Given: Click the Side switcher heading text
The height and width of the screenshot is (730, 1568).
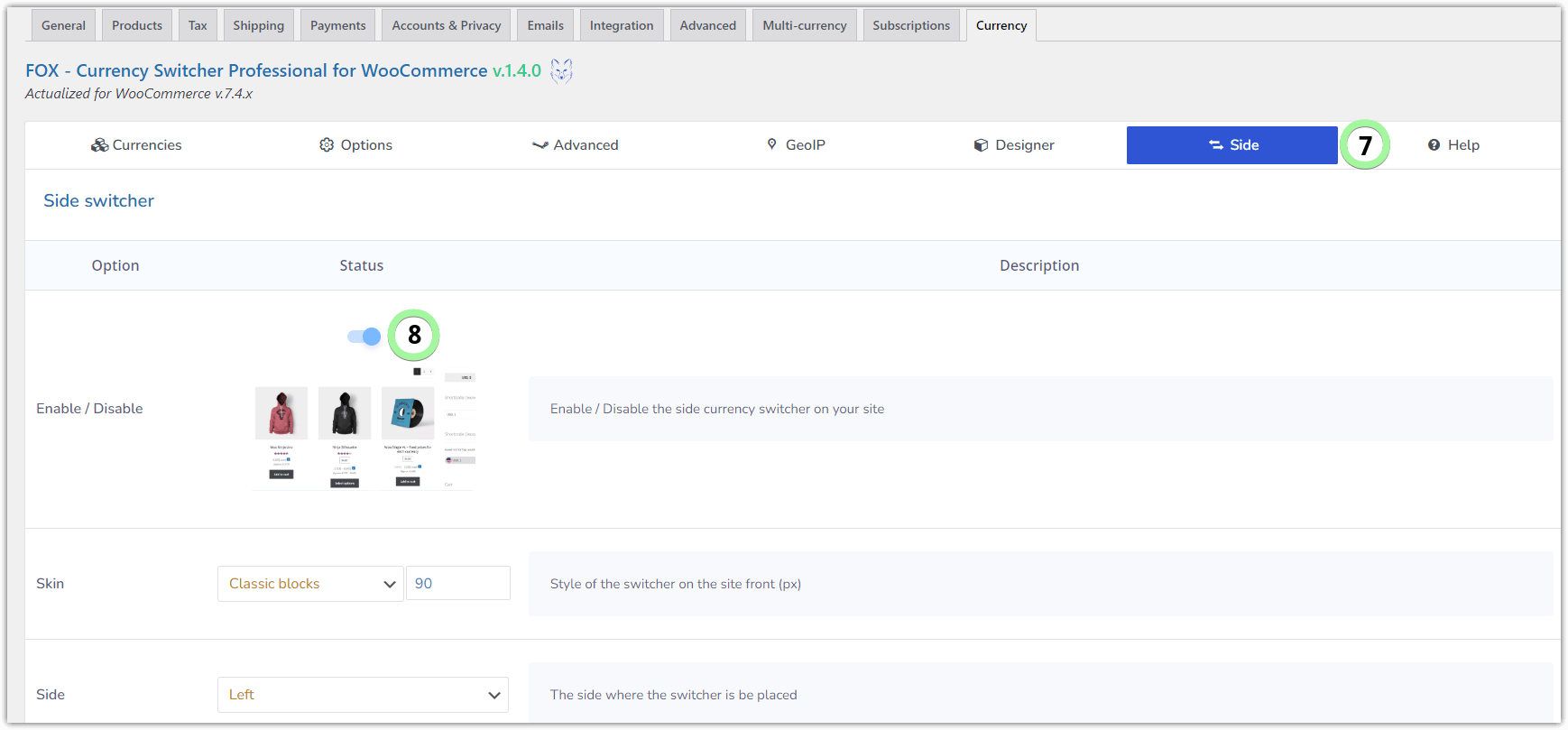Looking at the screenshot, I should 99,201.
